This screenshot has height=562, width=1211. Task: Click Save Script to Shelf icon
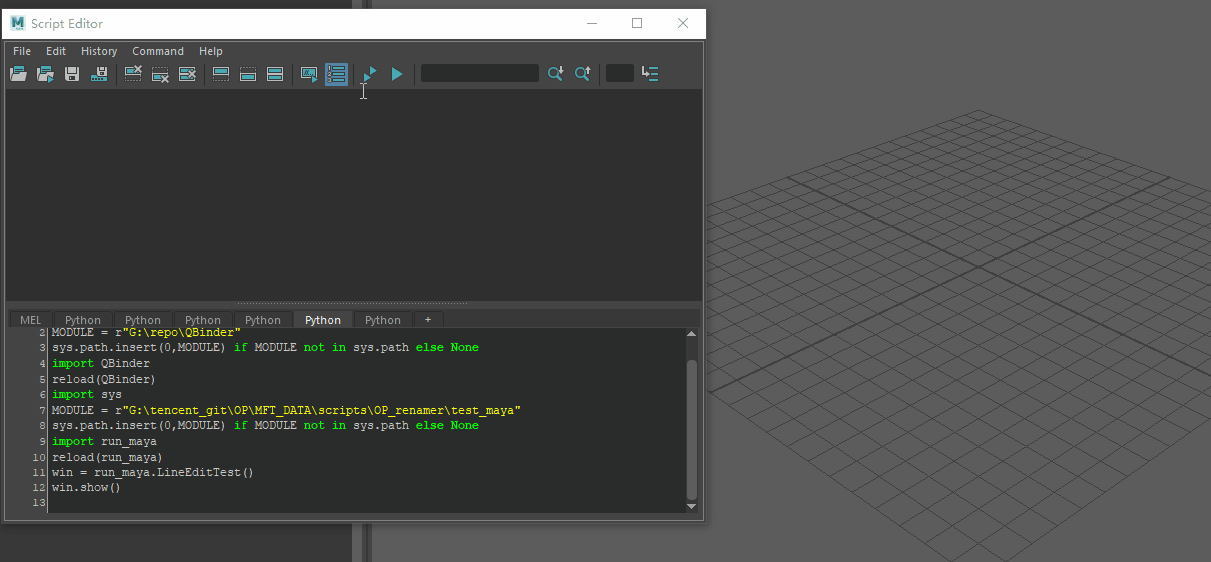(99, 74)
